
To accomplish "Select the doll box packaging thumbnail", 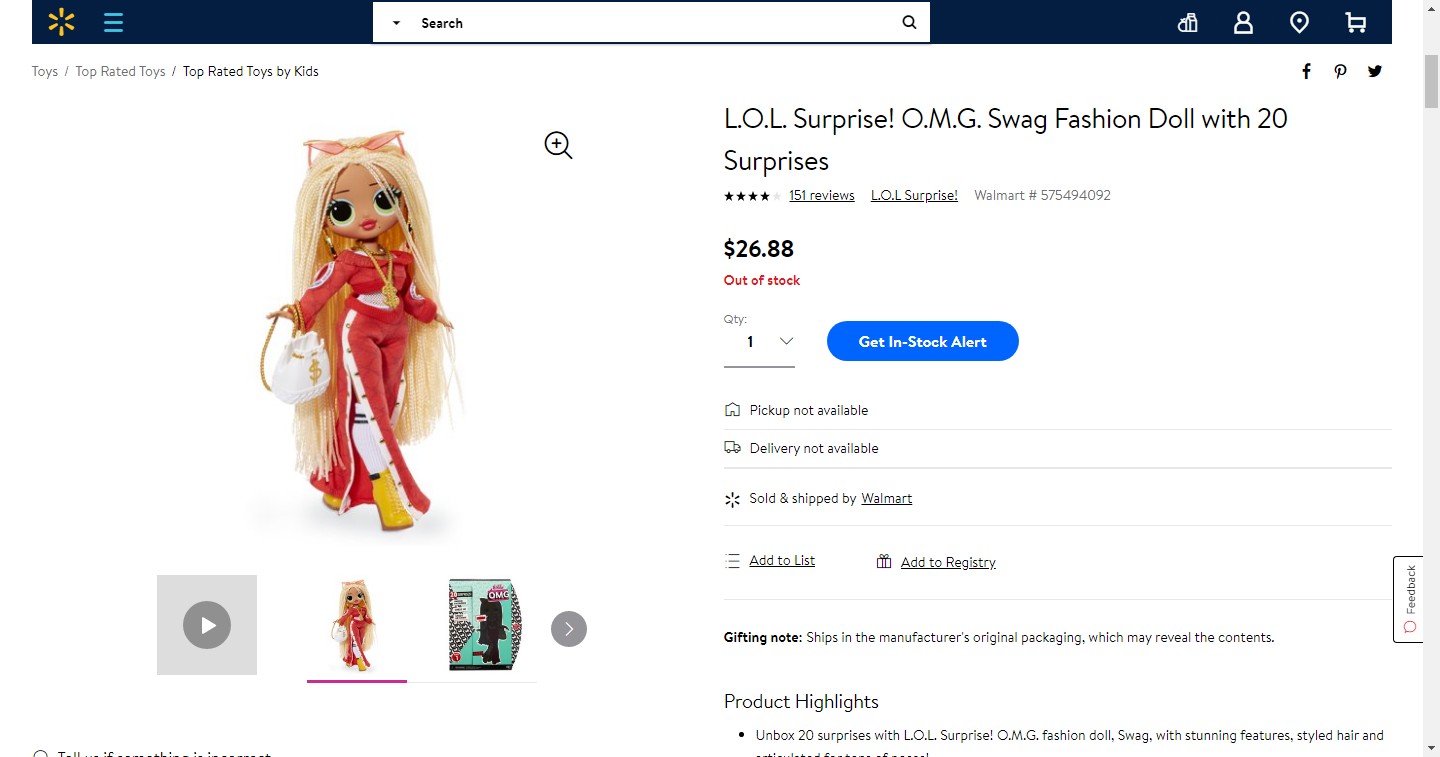I will [x=485, y=625].
